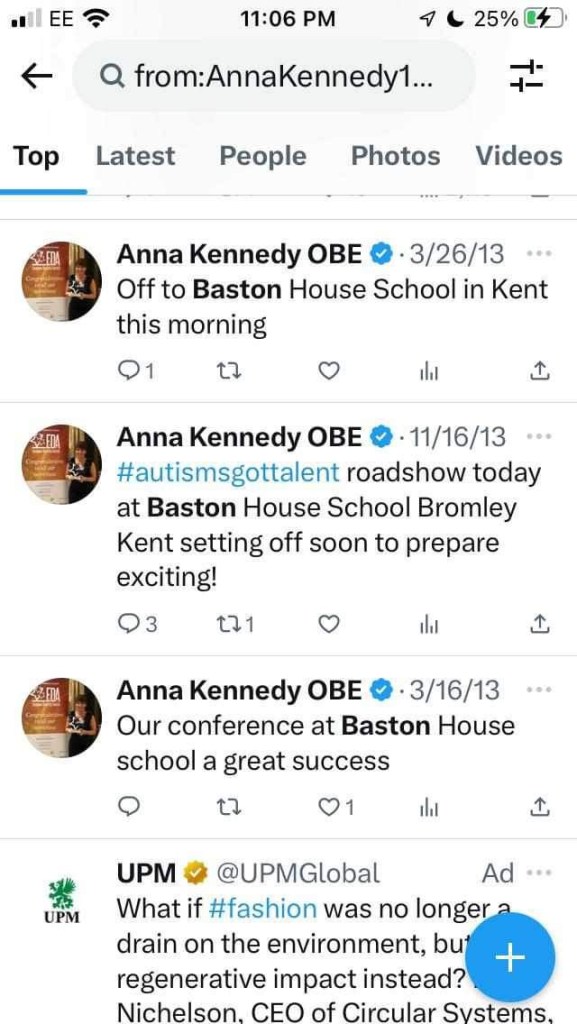View analytics on the 3/26/13 tweet
577x1024 pixels.
click(429, 370)
